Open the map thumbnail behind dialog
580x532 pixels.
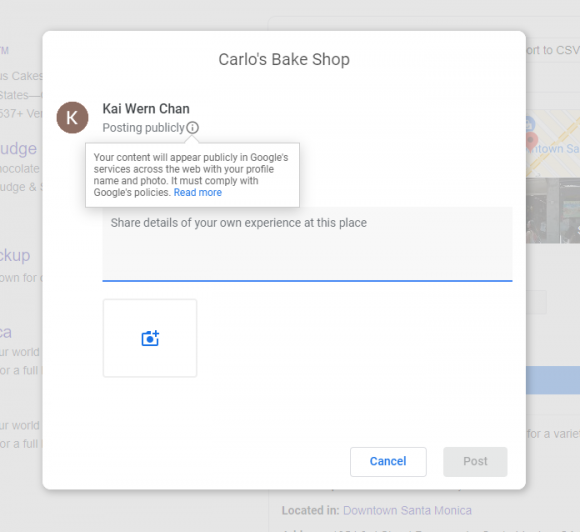[x=553, y=144]
